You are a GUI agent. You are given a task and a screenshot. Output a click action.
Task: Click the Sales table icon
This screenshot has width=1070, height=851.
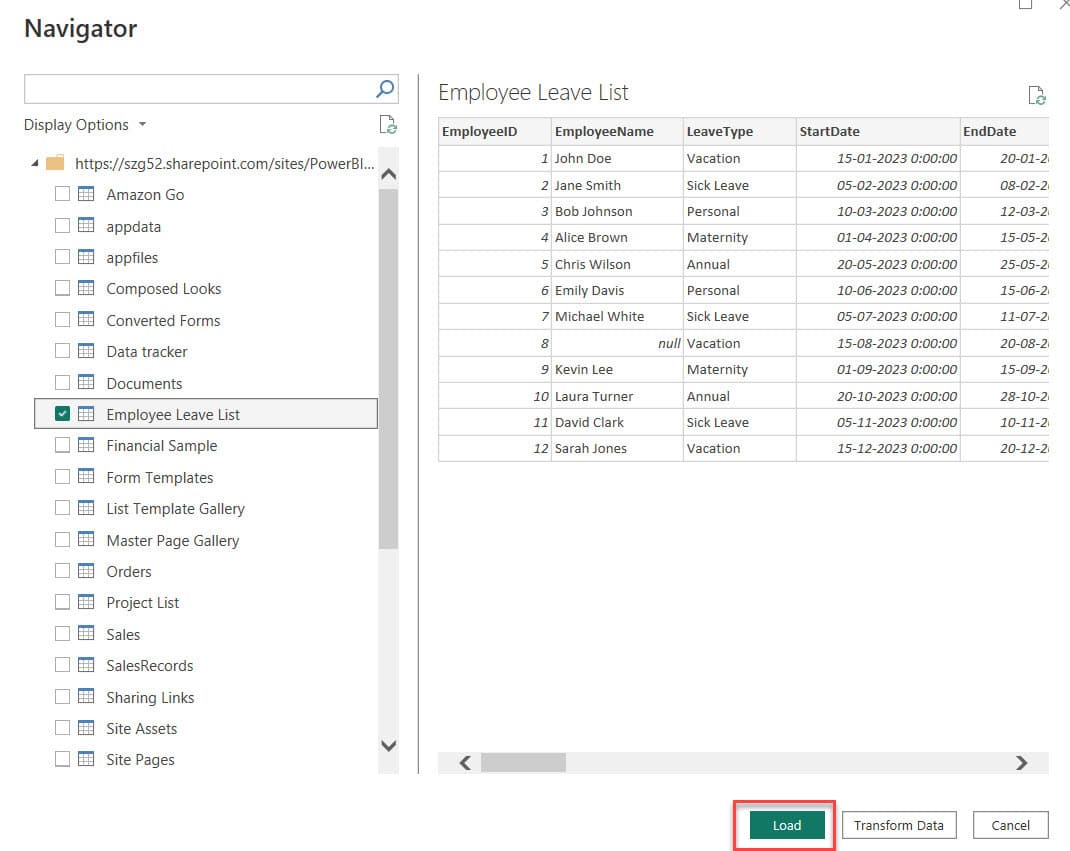pyautogui.click(x=86, y=633)
